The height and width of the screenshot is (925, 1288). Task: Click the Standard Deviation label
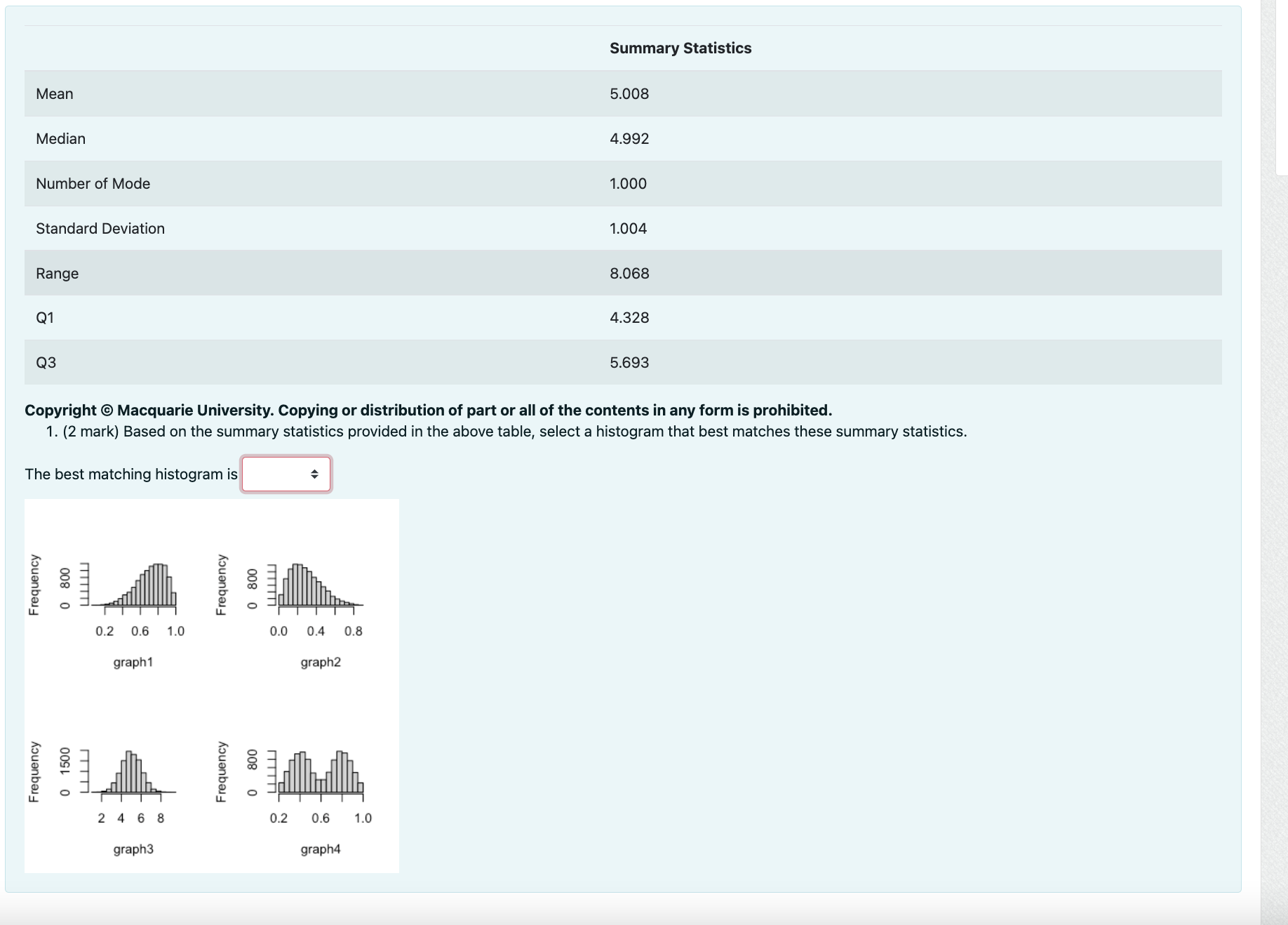tap(100, 229)
